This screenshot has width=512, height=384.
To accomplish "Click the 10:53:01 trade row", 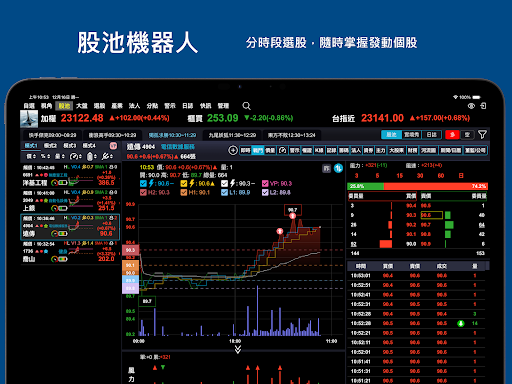I will coord(417,276).
